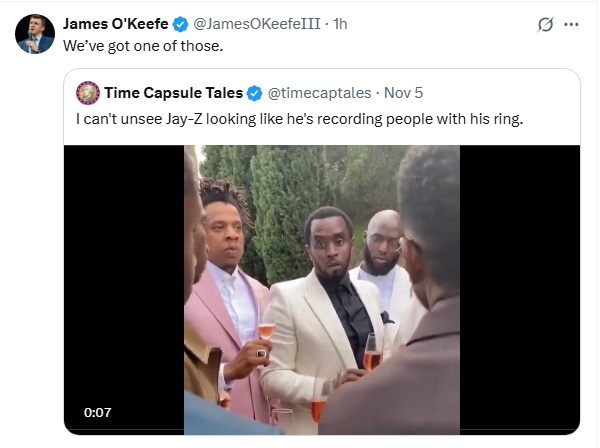Open Time Capsule Tales' round avatar

(86, 93)
